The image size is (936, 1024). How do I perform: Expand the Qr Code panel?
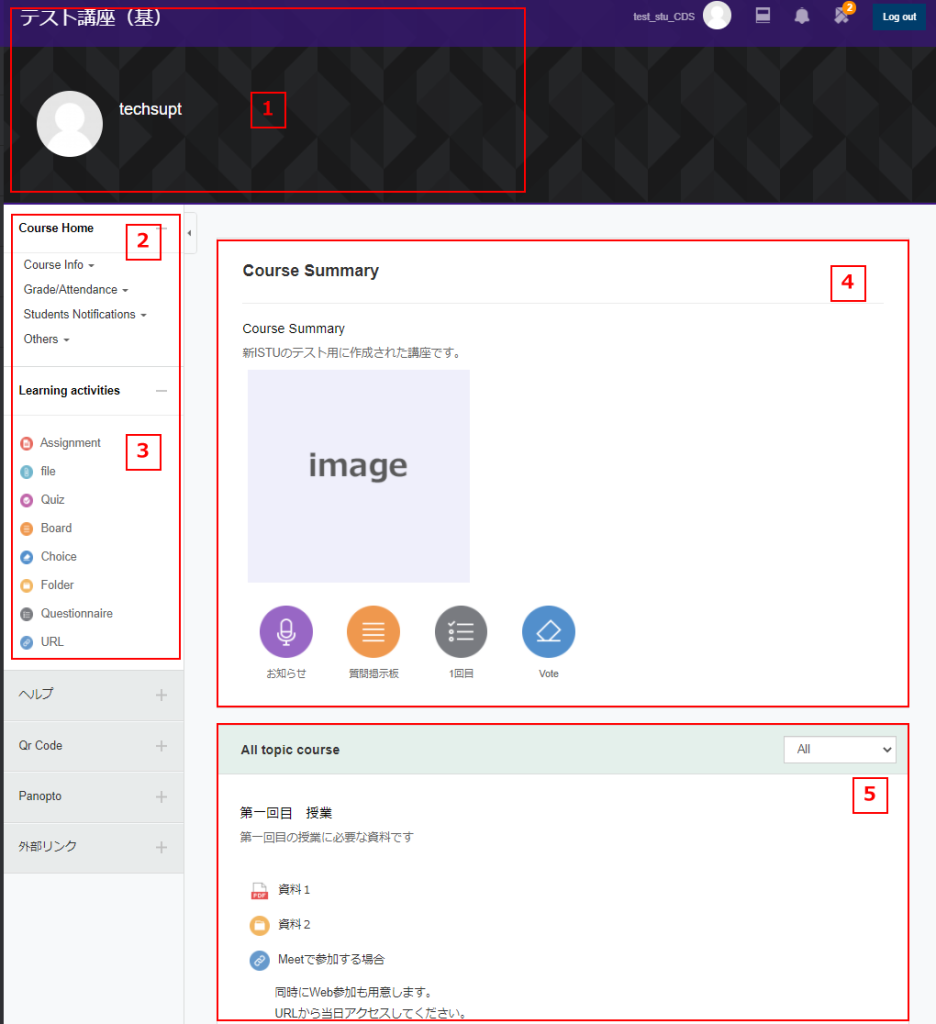click(161, 746)
